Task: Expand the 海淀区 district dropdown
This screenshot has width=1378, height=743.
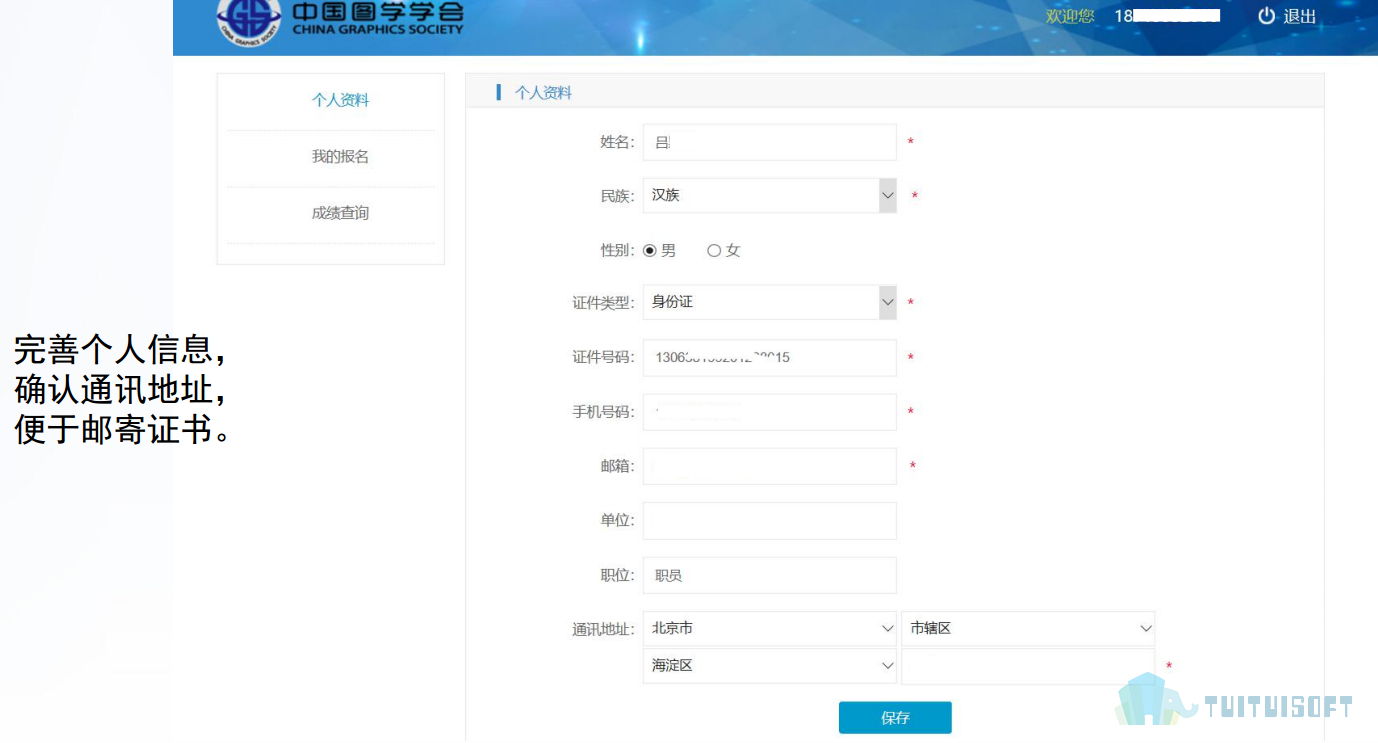Action: [x=770, y=666]
